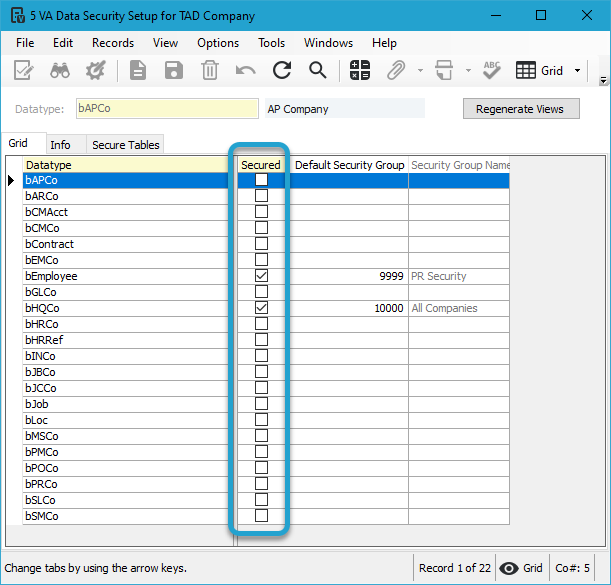Viewport: 611px width, 585px height.
Task: Click the Grid view table icon
Action: tap(526, 71)
